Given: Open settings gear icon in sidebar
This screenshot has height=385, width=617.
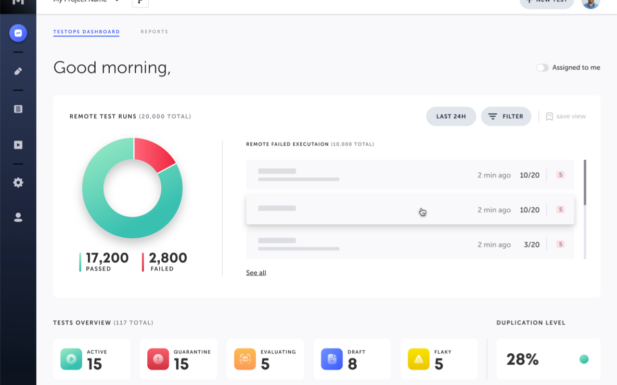Looking at the screenshot, I should [18, 183].
